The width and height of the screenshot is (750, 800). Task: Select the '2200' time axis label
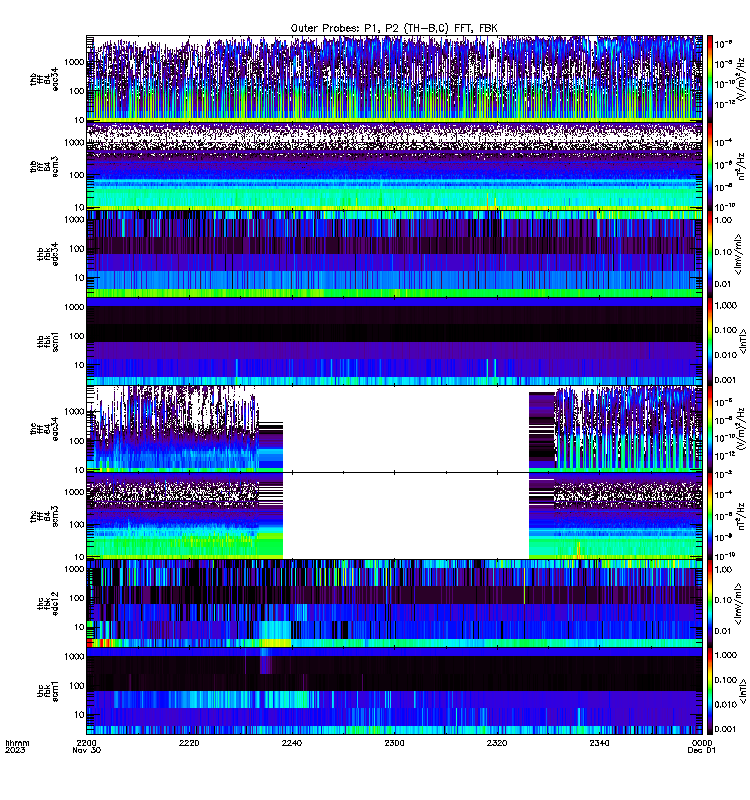[87, 743]
